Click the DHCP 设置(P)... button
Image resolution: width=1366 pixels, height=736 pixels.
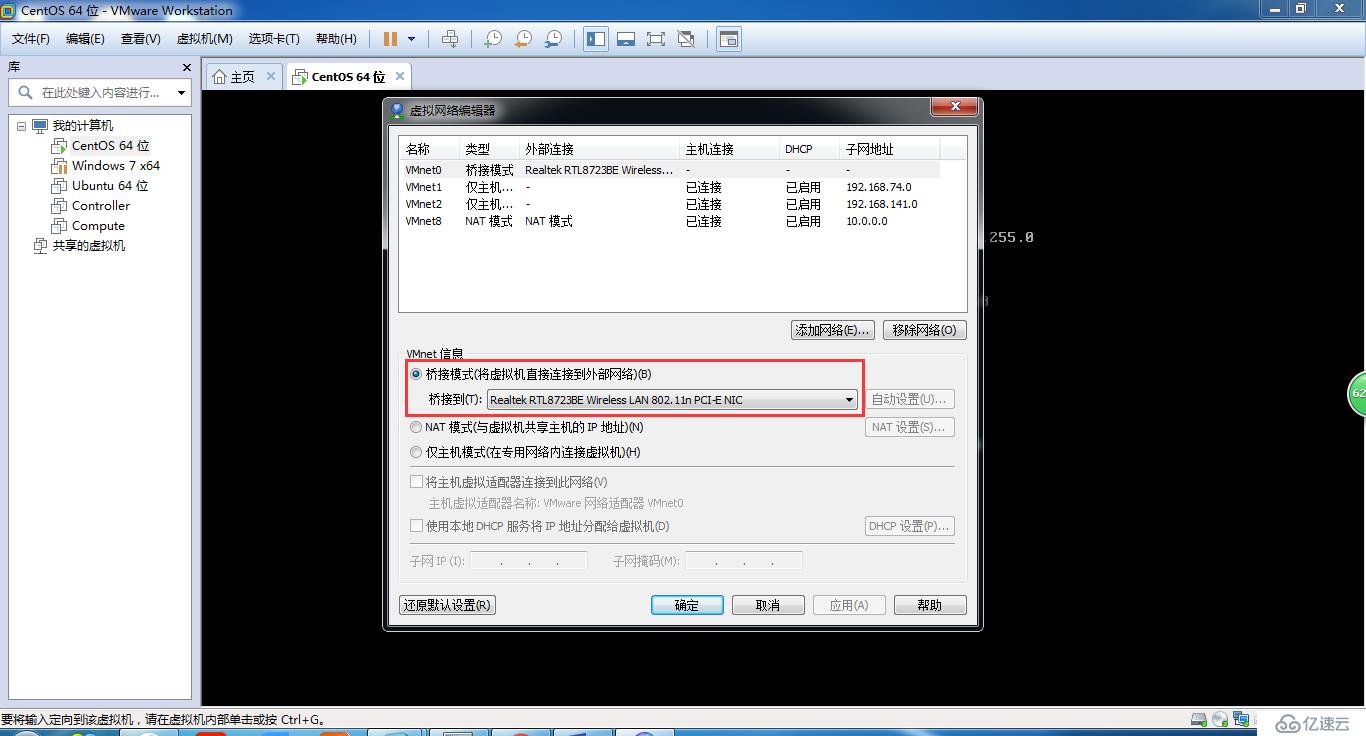tap(909, 526)
